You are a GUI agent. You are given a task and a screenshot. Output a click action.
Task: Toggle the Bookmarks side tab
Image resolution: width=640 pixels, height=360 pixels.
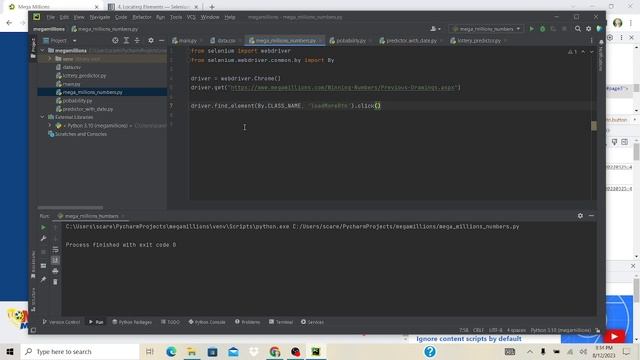tap(33, 265)
